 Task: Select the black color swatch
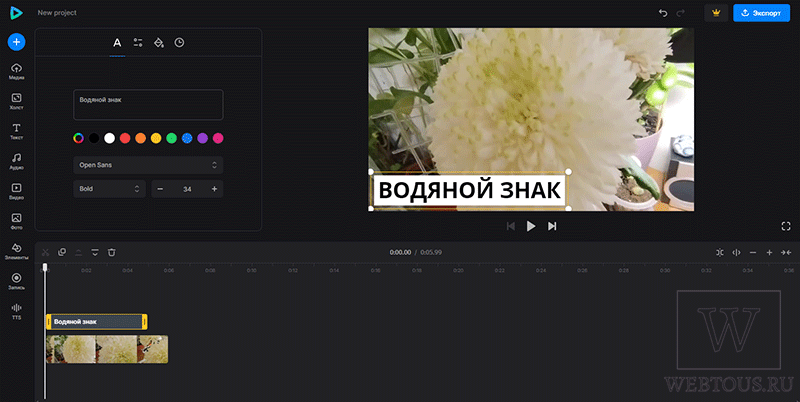tap(94, 138)
